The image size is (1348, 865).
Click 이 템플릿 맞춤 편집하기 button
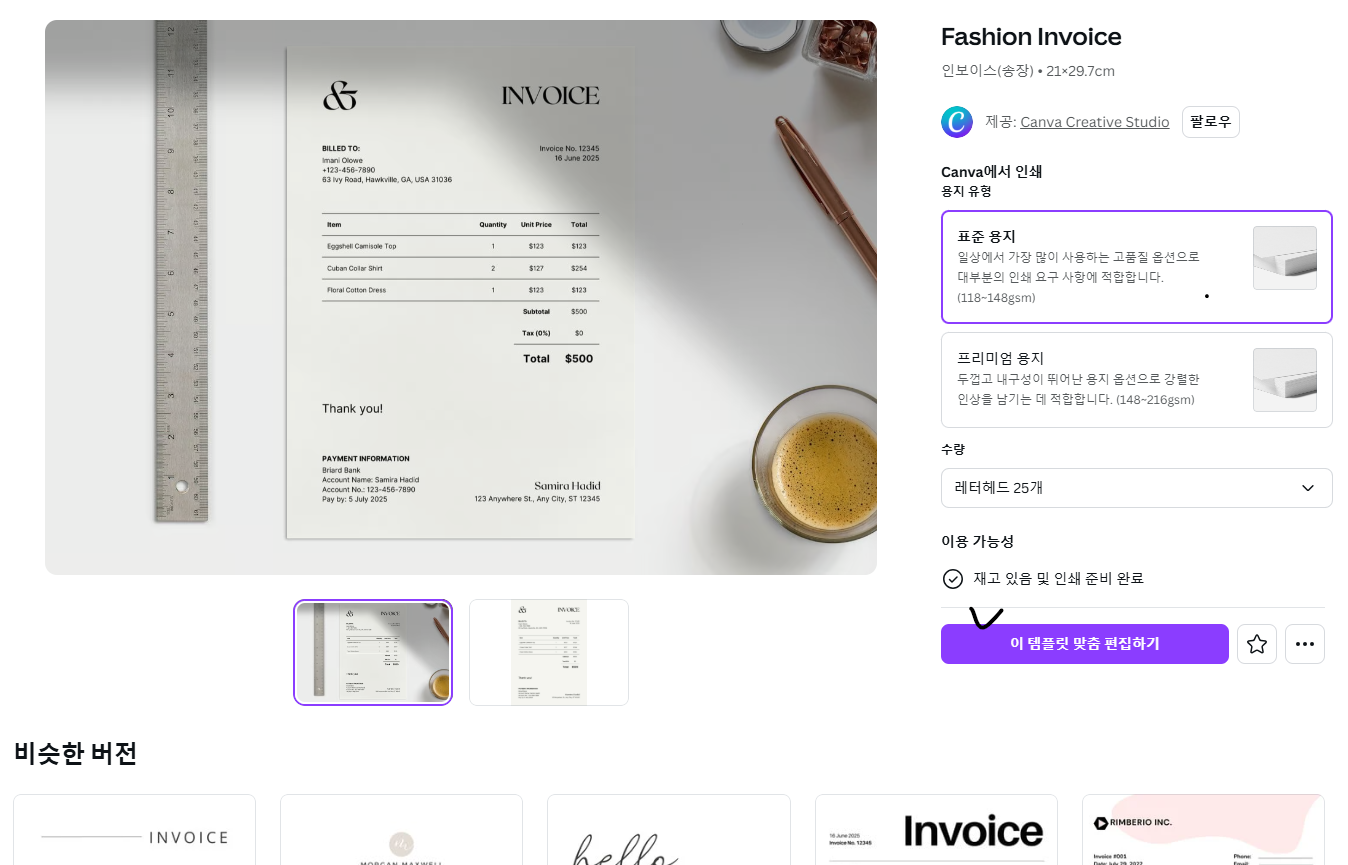1085,644
